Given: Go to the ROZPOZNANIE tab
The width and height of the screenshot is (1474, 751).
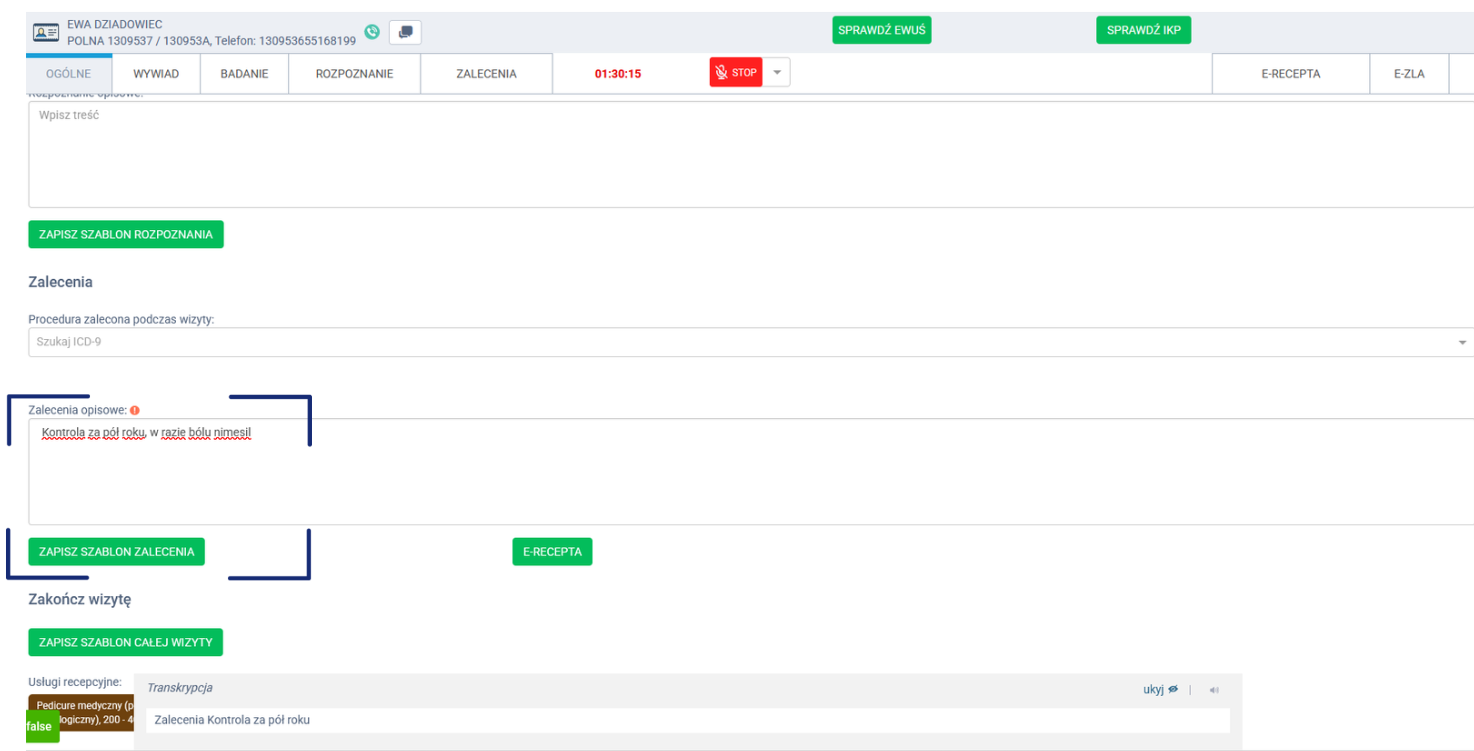Looking at the screenshot, I should pyautogui.click(x=354, y=74).
